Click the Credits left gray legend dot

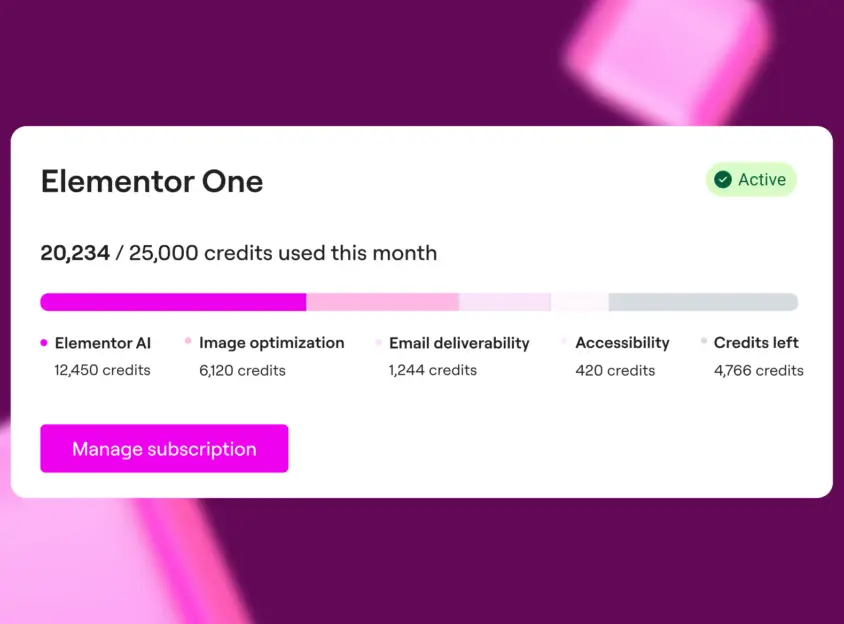coord(704,341)
